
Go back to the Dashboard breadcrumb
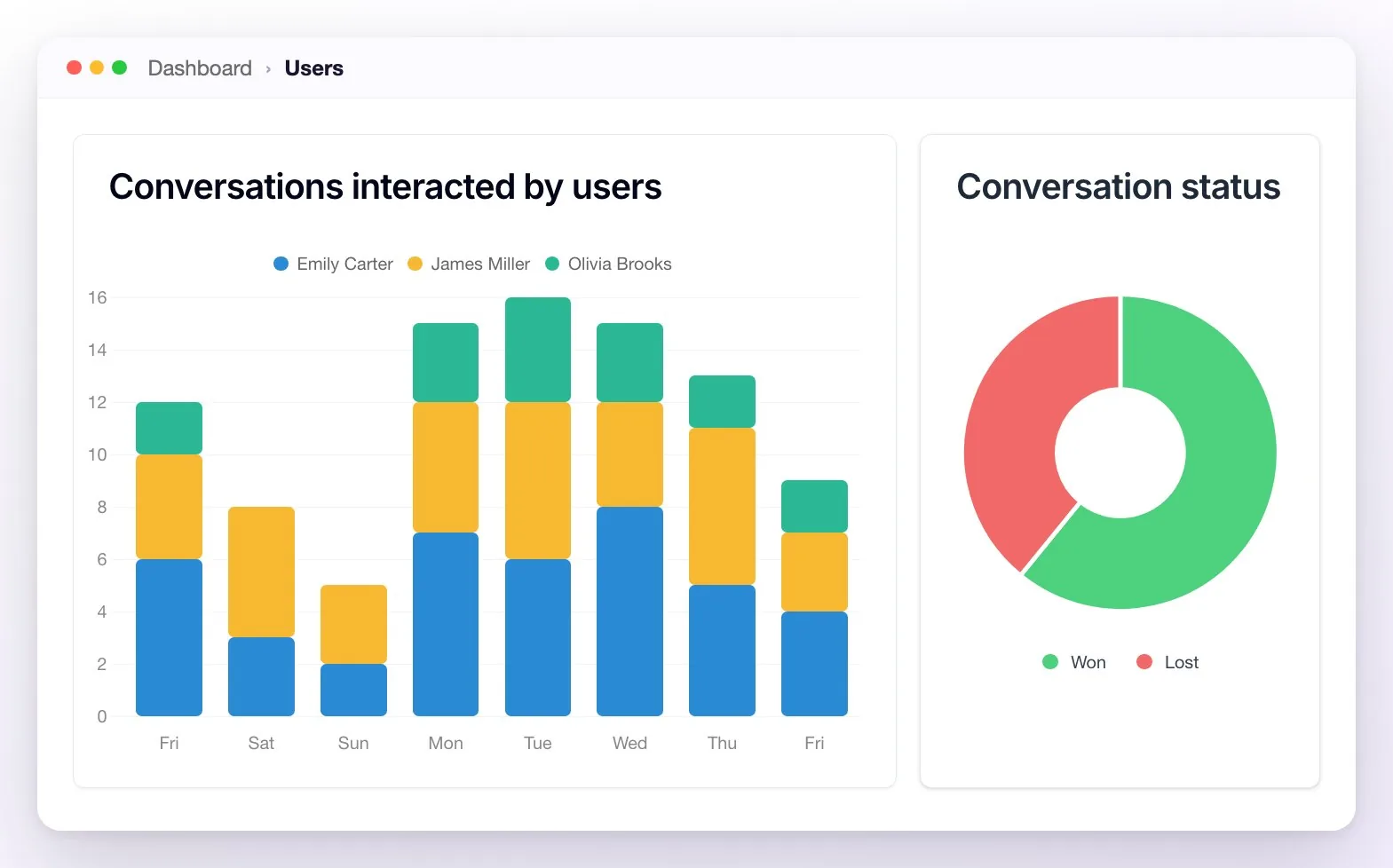pyautogui.click(x=200, y=68)
